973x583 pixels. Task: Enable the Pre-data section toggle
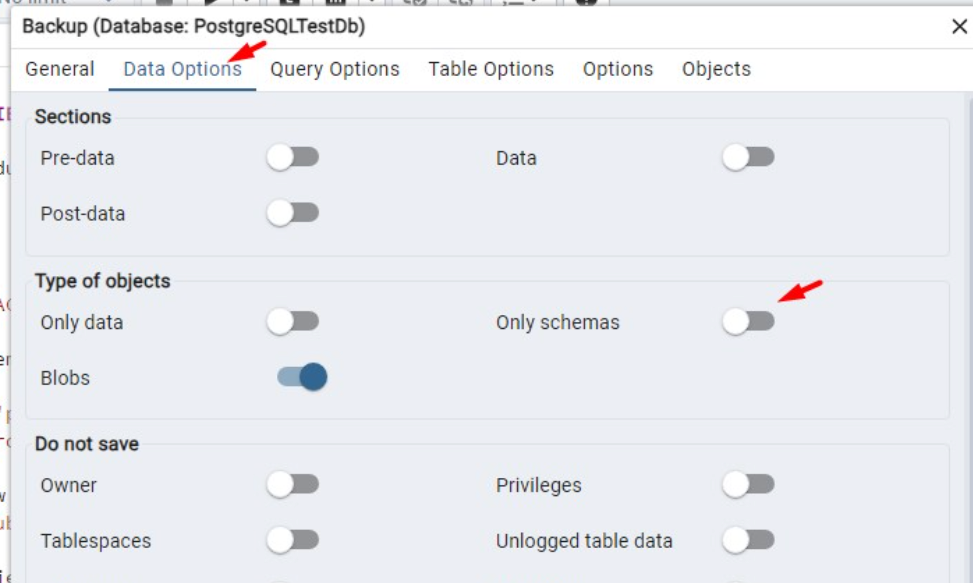coord(293,157)
